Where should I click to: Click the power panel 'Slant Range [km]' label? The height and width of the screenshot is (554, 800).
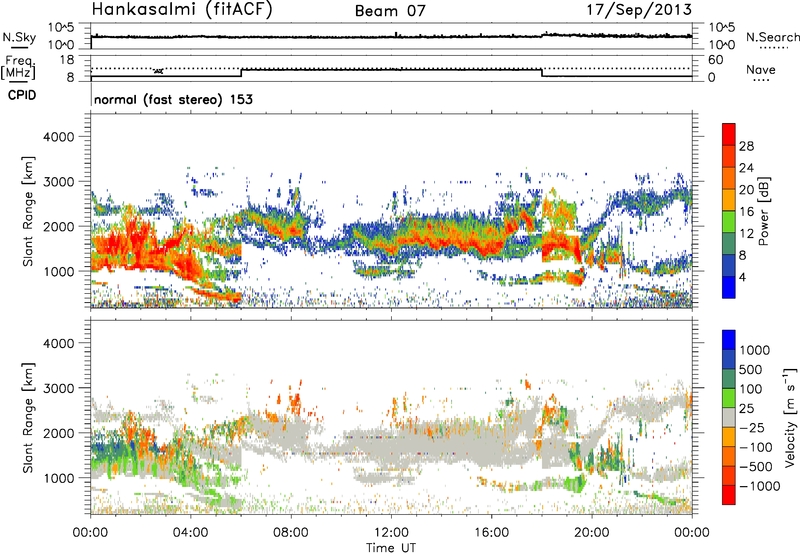(28, 211)
